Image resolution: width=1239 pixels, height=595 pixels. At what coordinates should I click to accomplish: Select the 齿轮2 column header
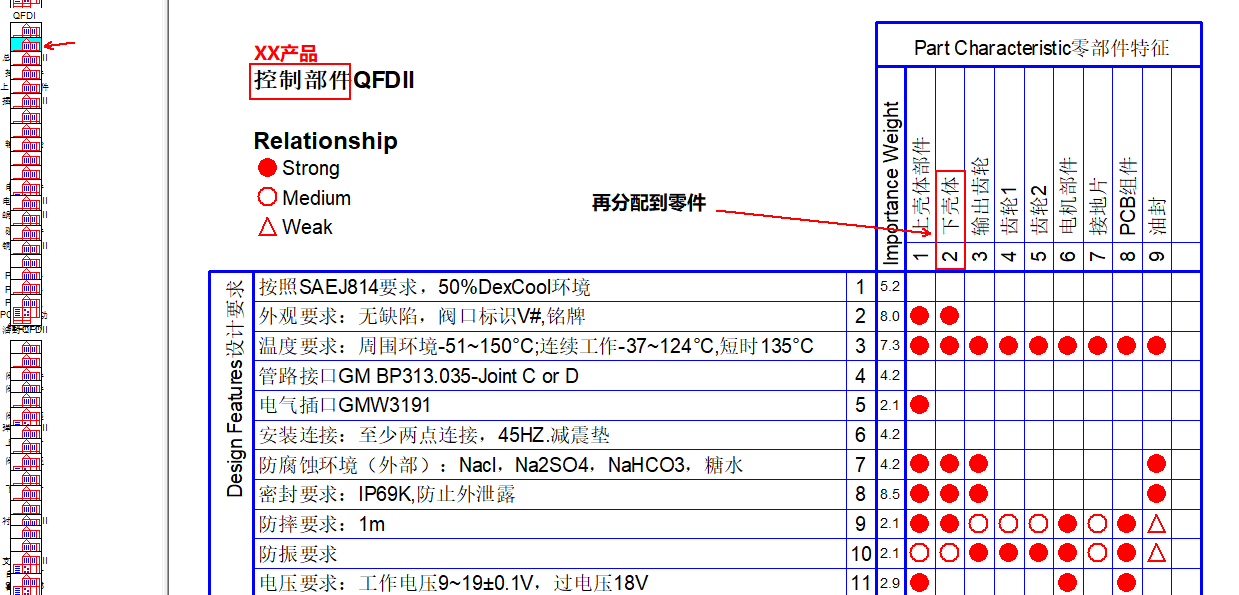[1039, 210]
